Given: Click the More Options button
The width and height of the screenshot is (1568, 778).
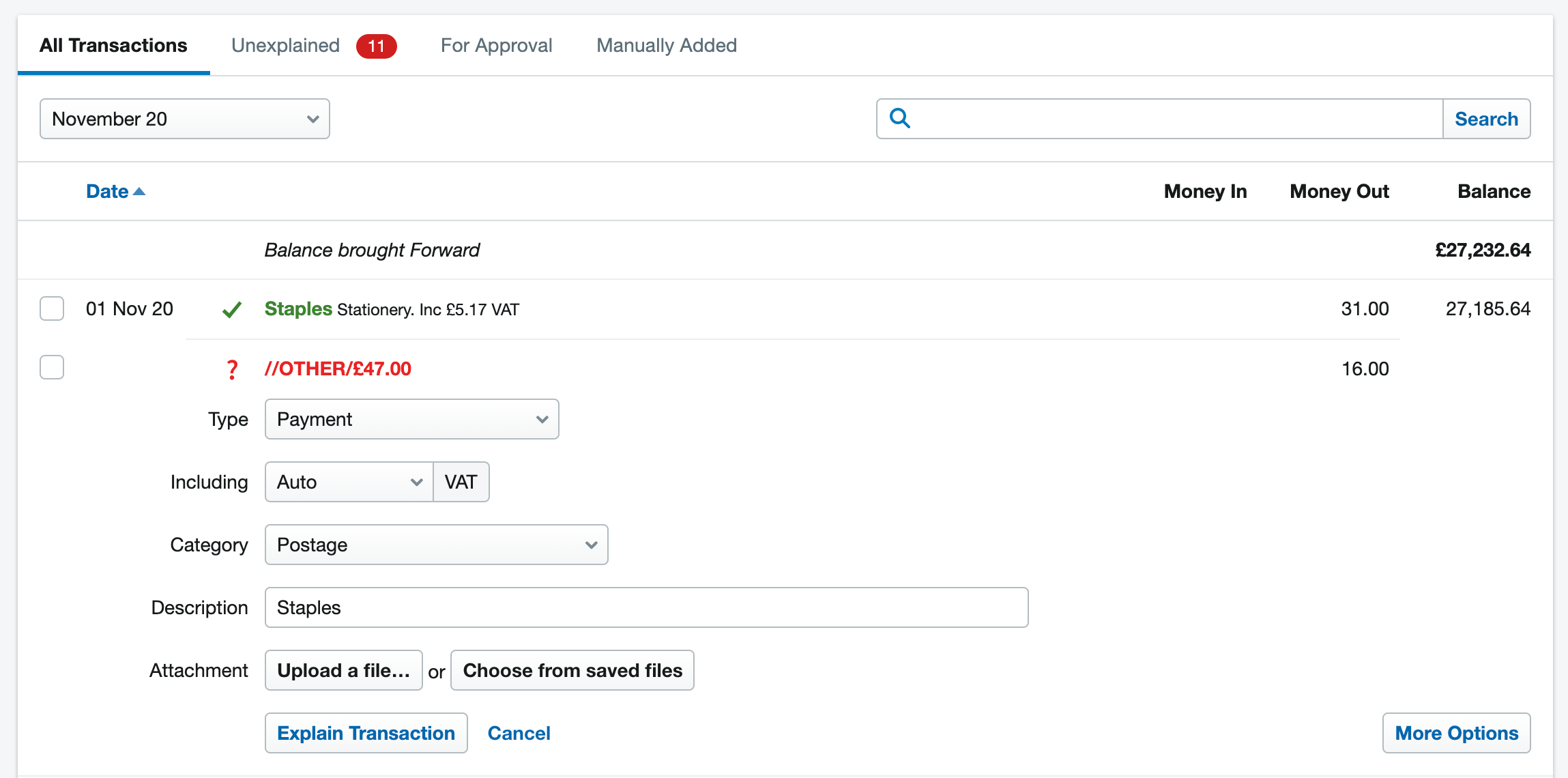Looking at the screenshot, I should tap(1455, 732).
